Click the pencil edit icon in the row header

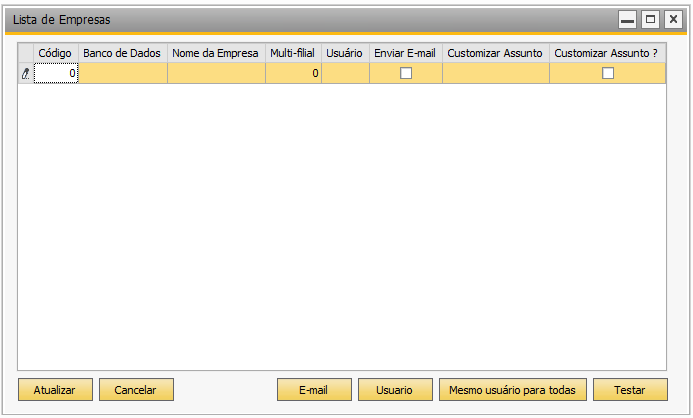pos(26,73)
